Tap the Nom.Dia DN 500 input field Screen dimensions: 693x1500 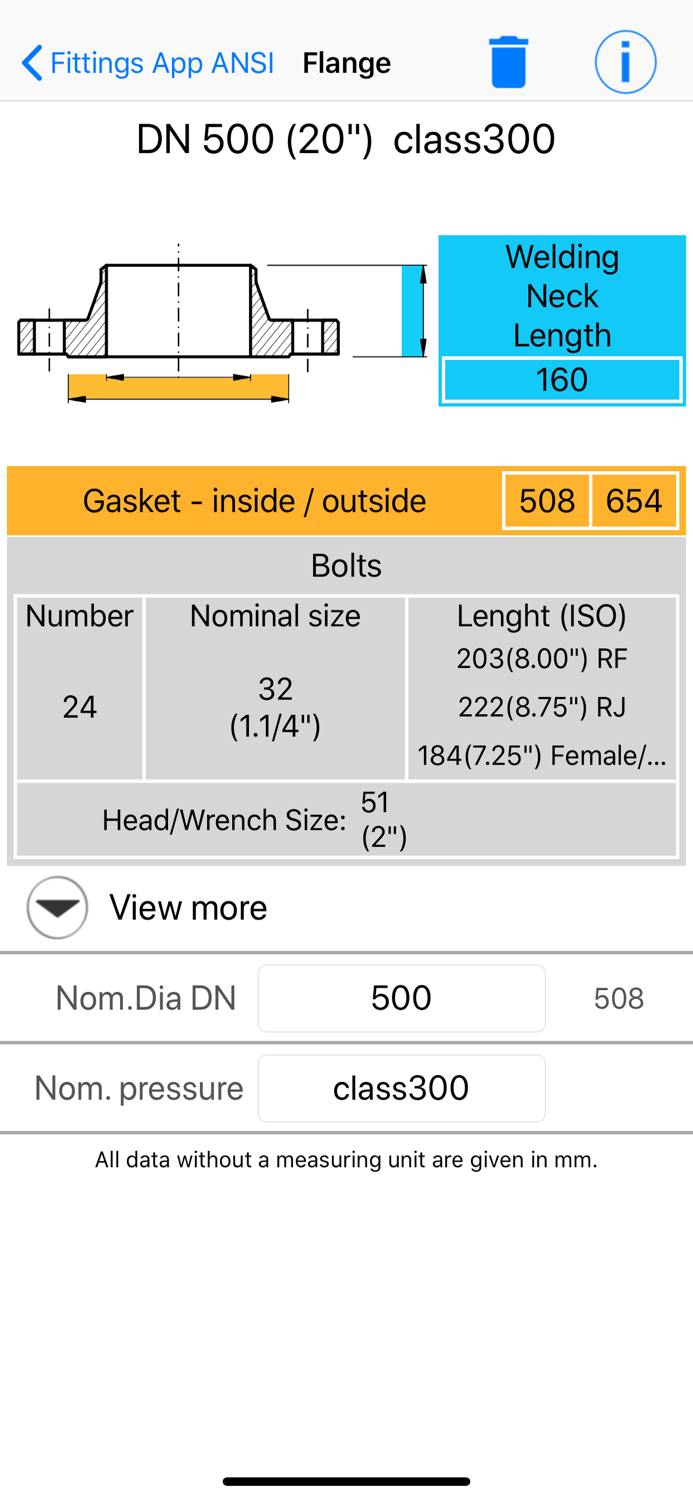tap(401, 997)
